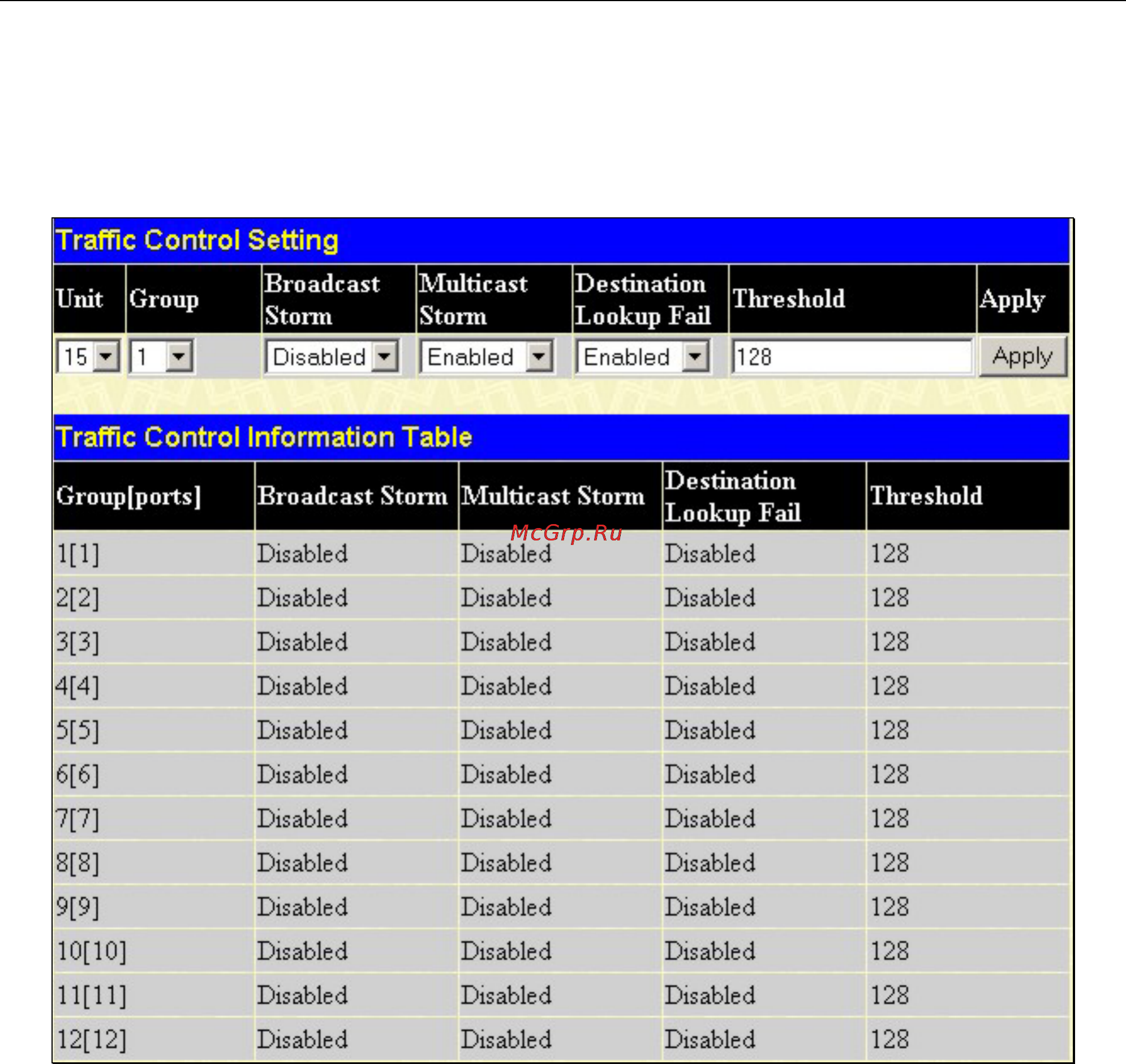Select the 4[4] group cell

coord(154,686)
